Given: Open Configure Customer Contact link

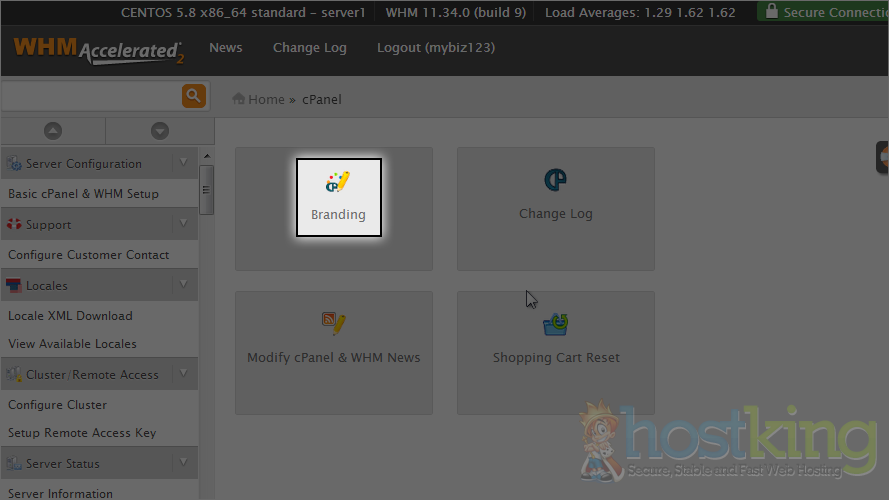Looking at the screenshot, I should pyautogui.click(x=89, y=255).
